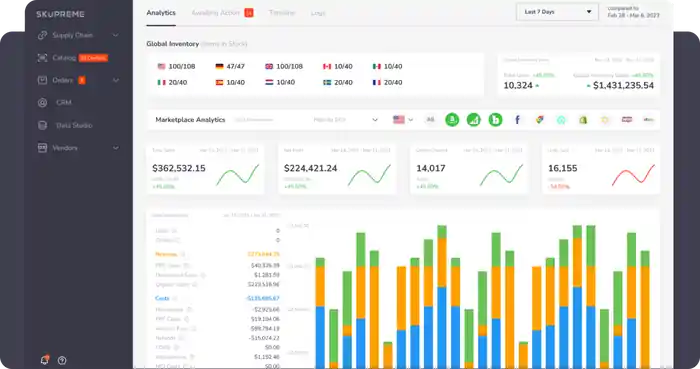Screen dimensions: 700x369
Task: Click the Swedish flag in Global Inventory
Action: [327, 83]
